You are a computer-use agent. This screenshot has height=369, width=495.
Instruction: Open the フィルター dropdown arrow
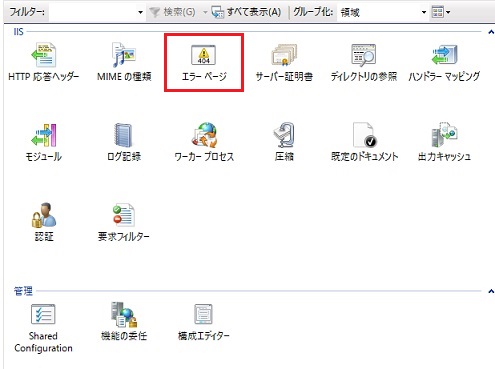pyautogui.click(x=140, y=12)
